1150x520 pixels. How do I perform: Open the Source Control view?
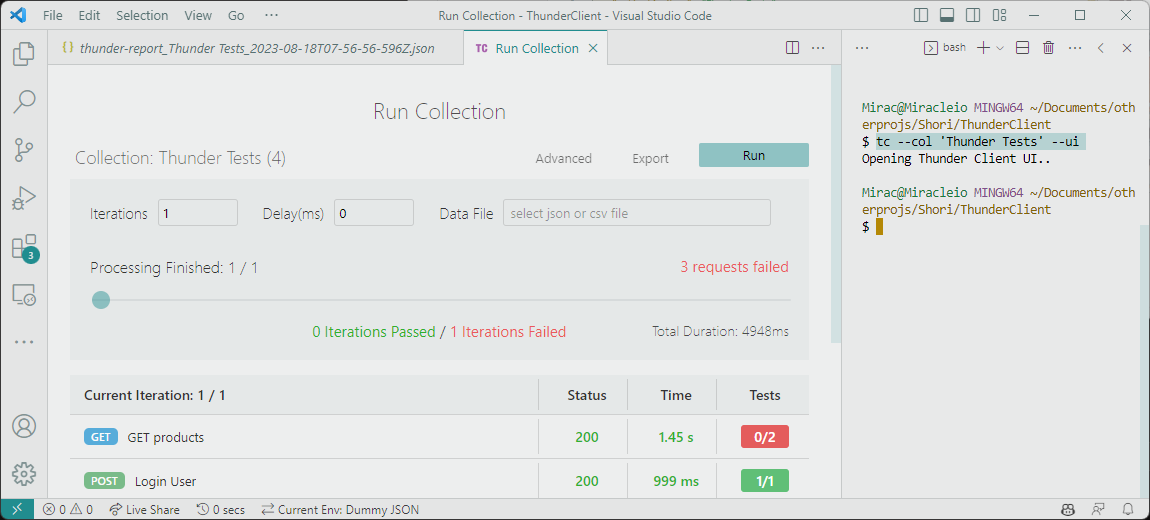(x=23, y=150)
